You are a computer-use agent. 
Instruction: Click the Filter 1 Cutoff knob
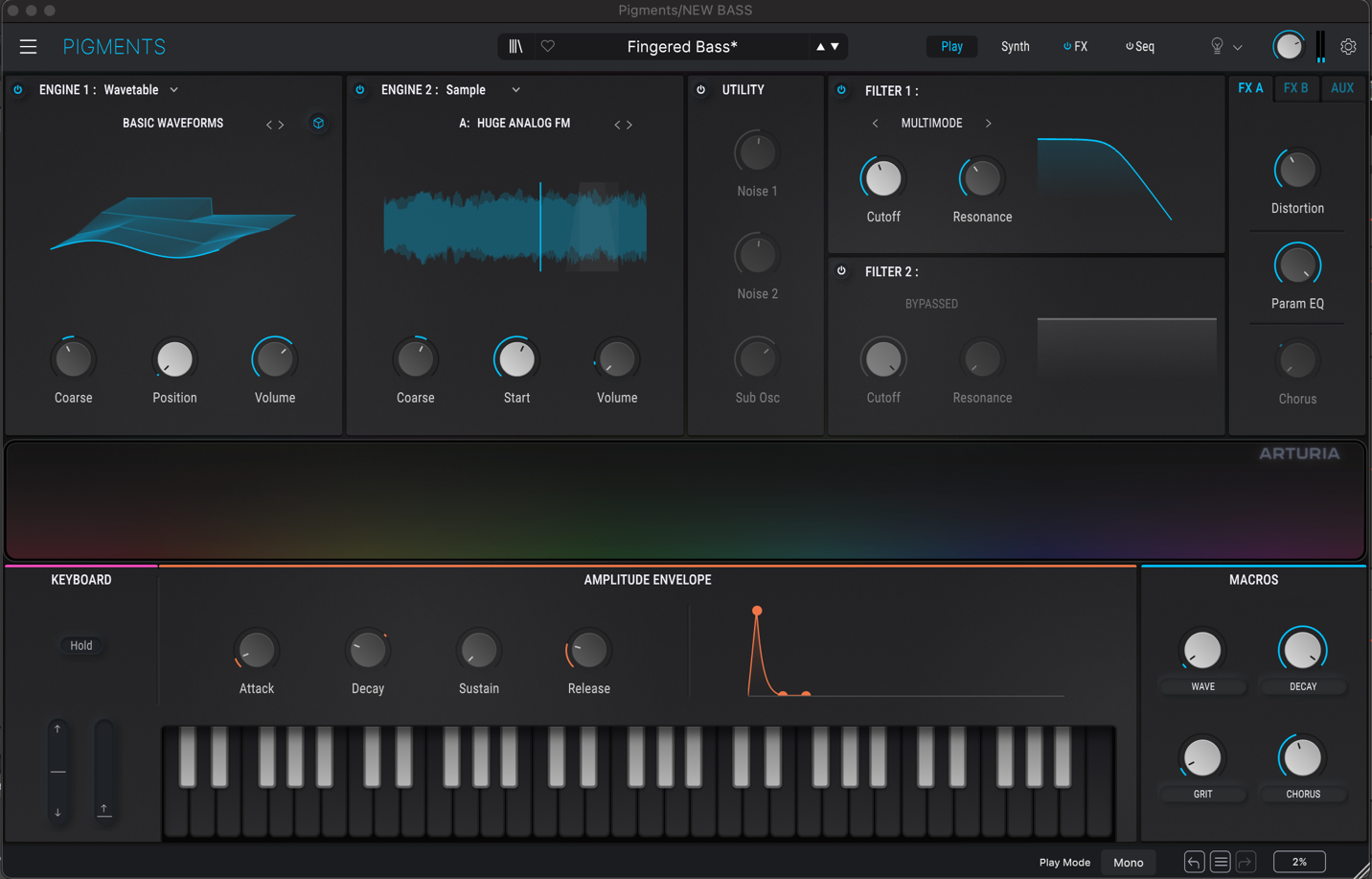pyautogui.click(x=883, y=178)
